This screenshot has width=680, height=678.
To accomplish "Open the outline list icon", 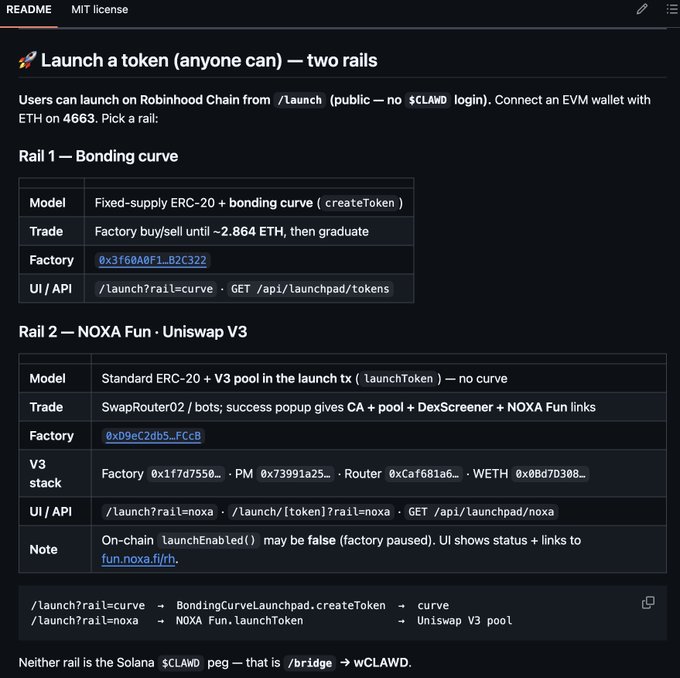I will (673, 9).
